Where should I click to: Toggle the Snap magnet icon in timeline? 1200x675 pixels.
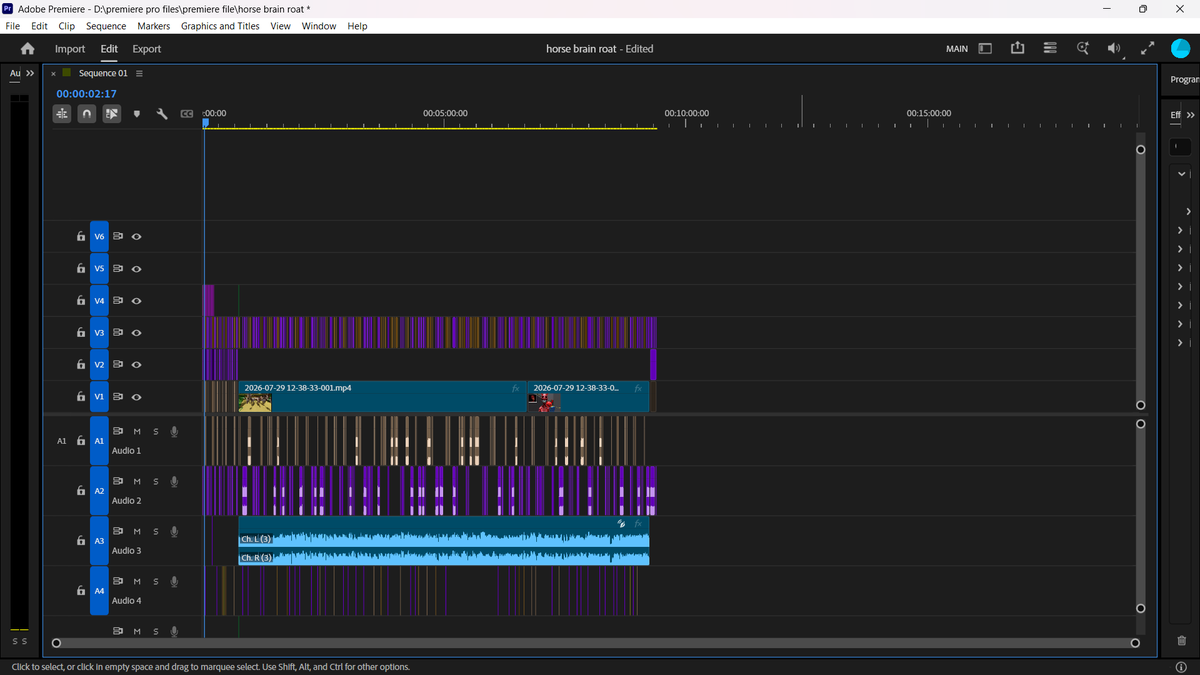click(x=87, y=114)
